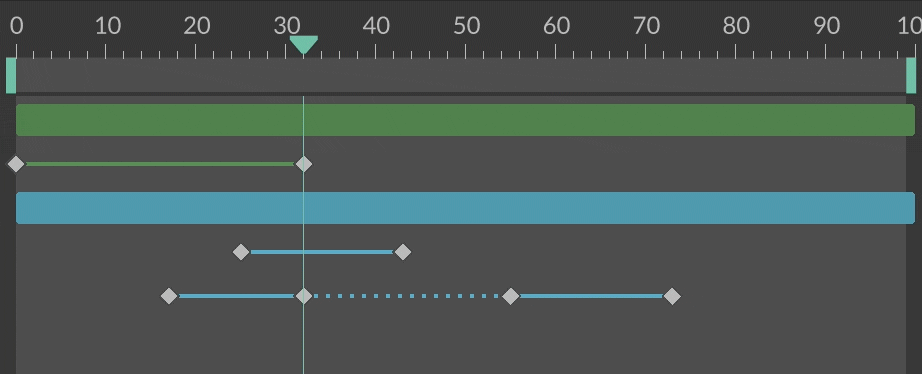The width and height of the screenshot is (922, 374).
Task: Click the green tween line between keyframes
Action: (x=159, y=164)
